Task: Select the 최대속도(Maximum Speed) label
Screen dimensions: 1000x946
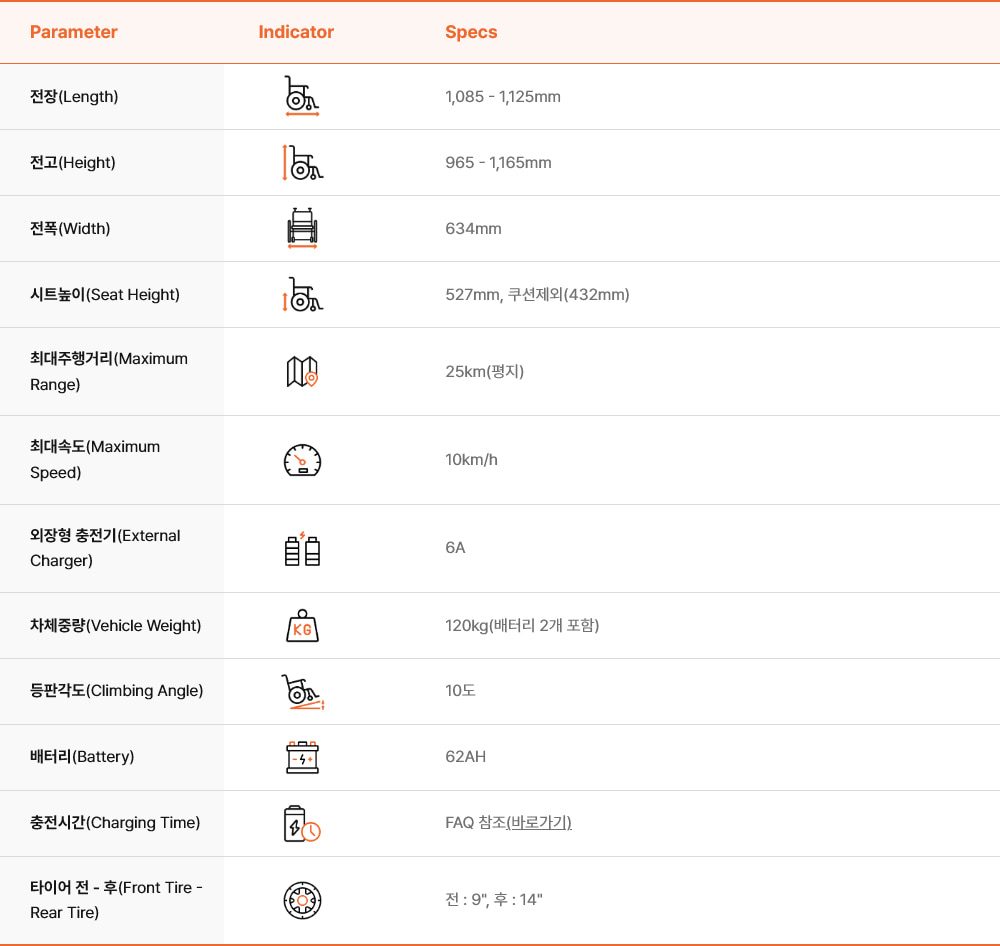Action: coord(95,459)
